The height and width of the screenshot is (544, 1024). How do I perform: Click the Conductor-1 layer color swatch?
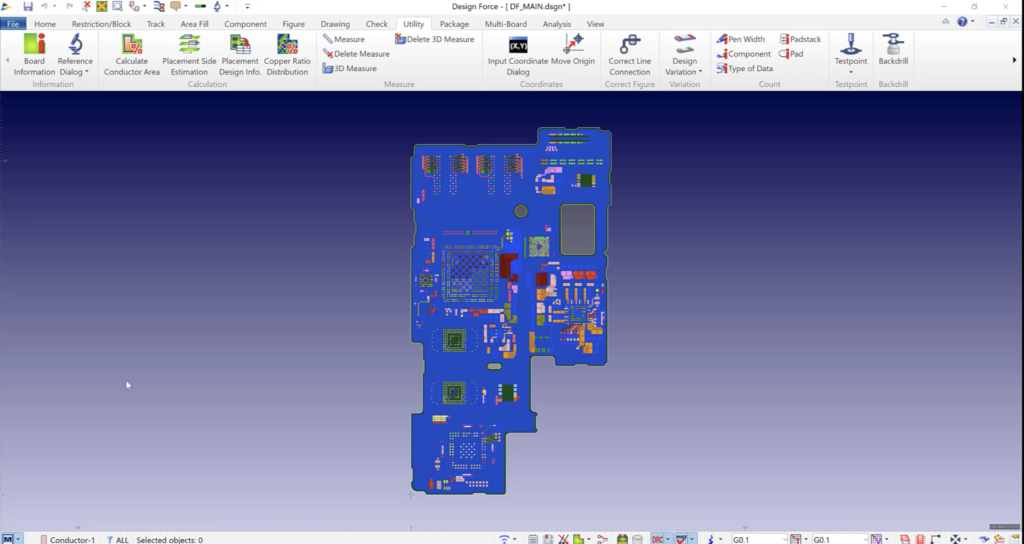(44, 540)
